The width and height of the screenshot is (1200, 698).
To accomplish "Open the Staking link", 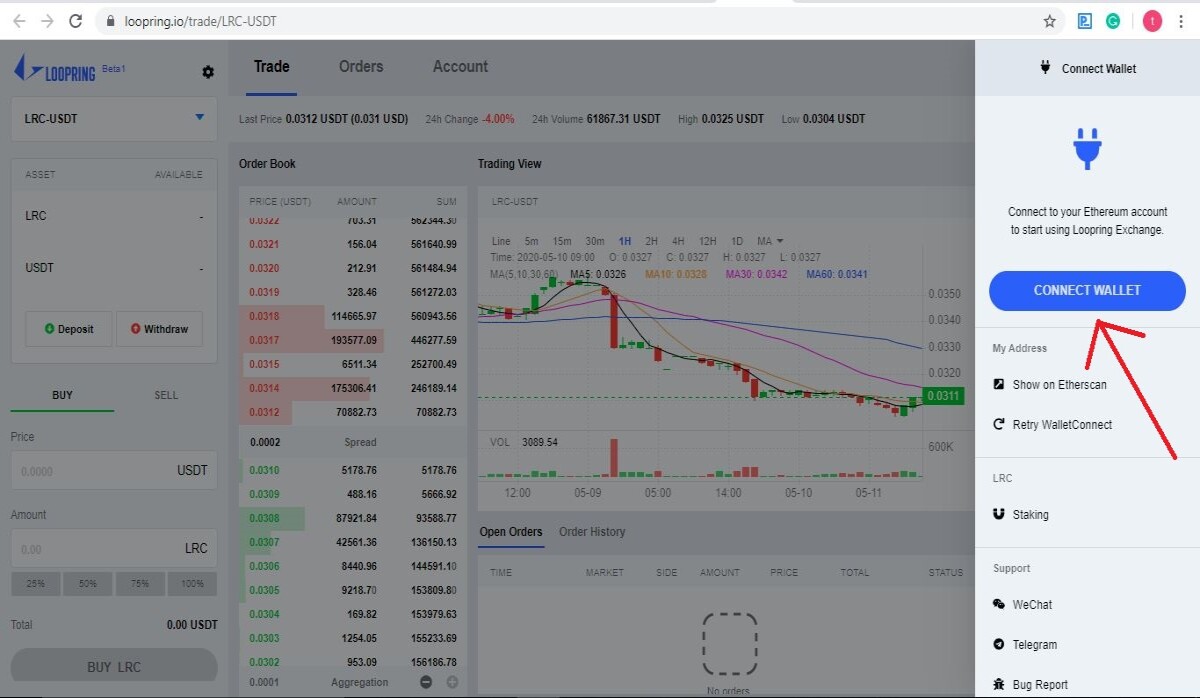I will 1030,514.
